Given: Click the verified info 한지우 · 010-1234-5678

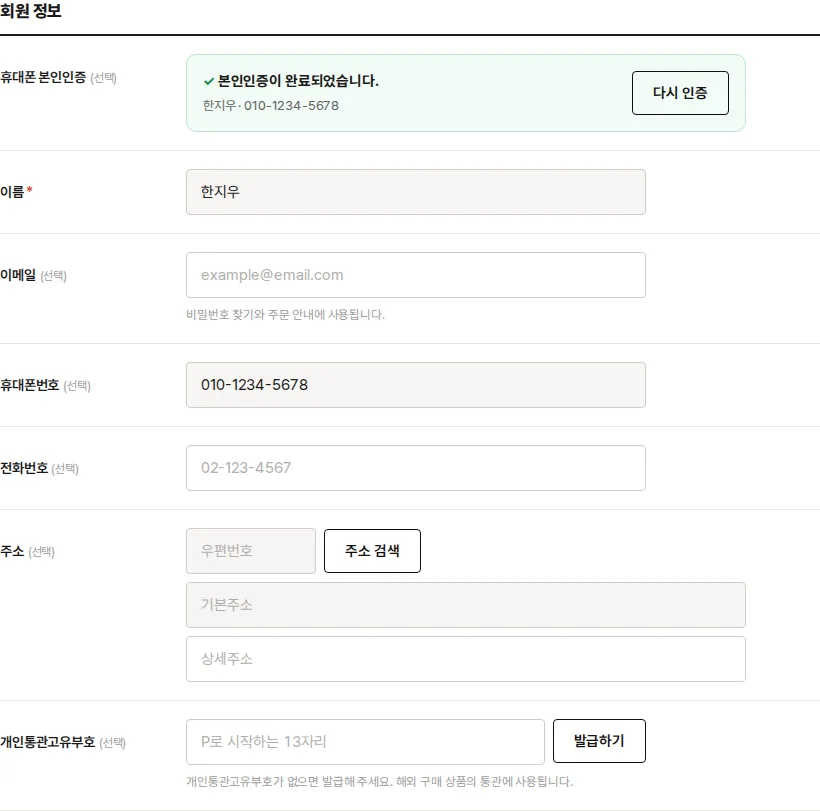Looking at the screenshot, I should click(x=271, y=106).
